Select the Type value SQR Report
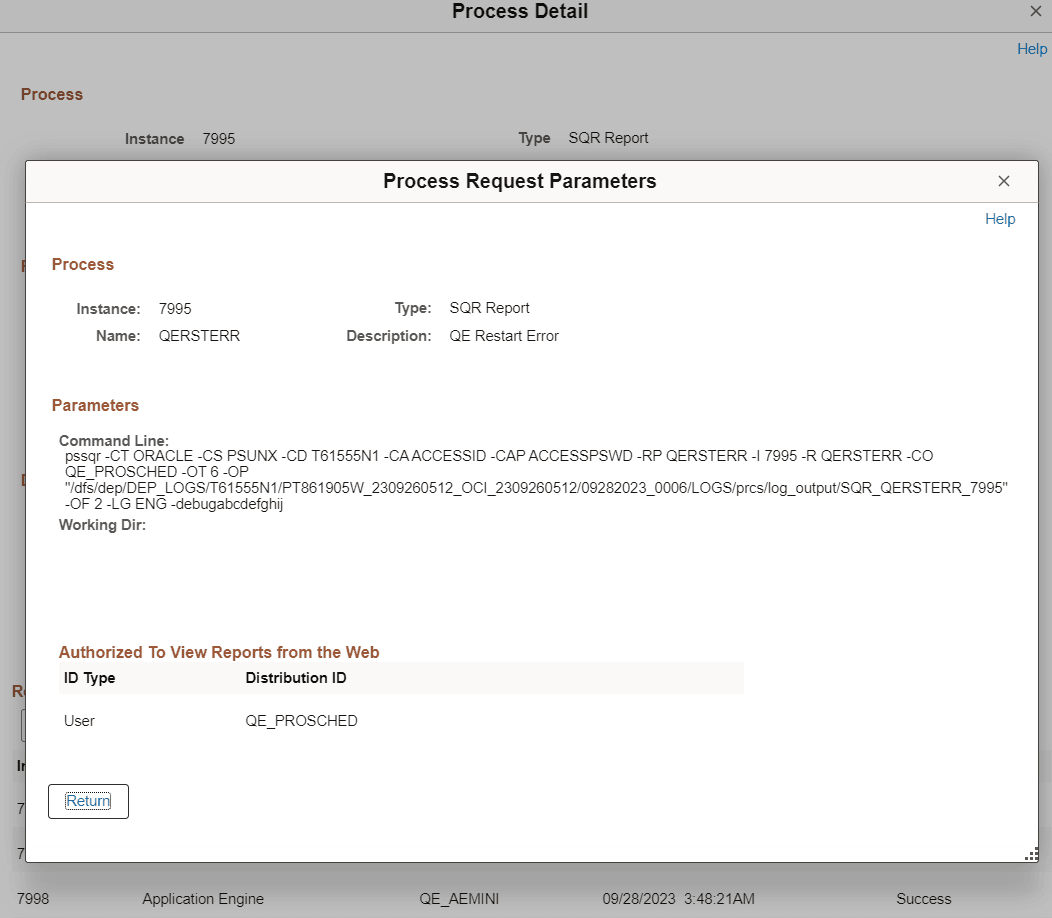 point(489,308)
